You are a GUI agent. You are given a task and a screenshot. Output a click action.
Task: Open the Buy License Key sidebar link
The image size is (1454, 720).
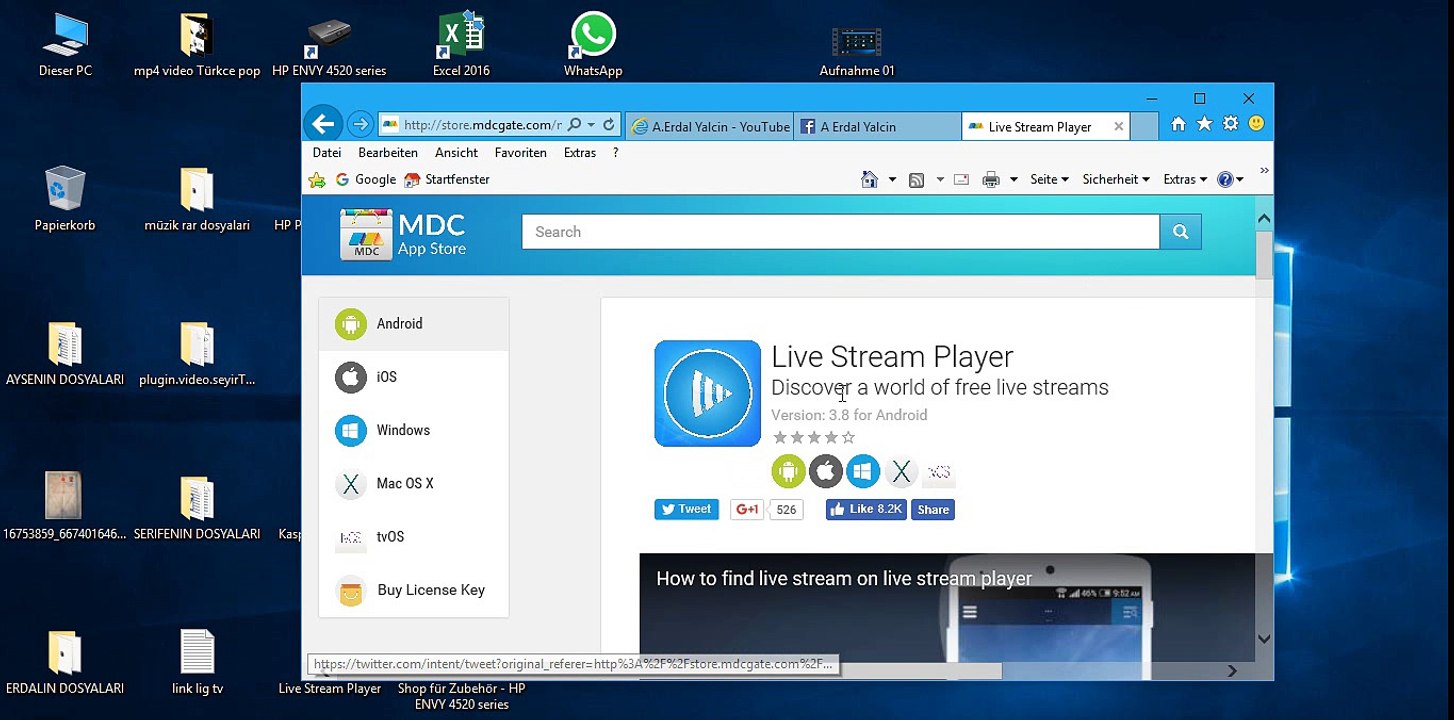click(414, 590)
